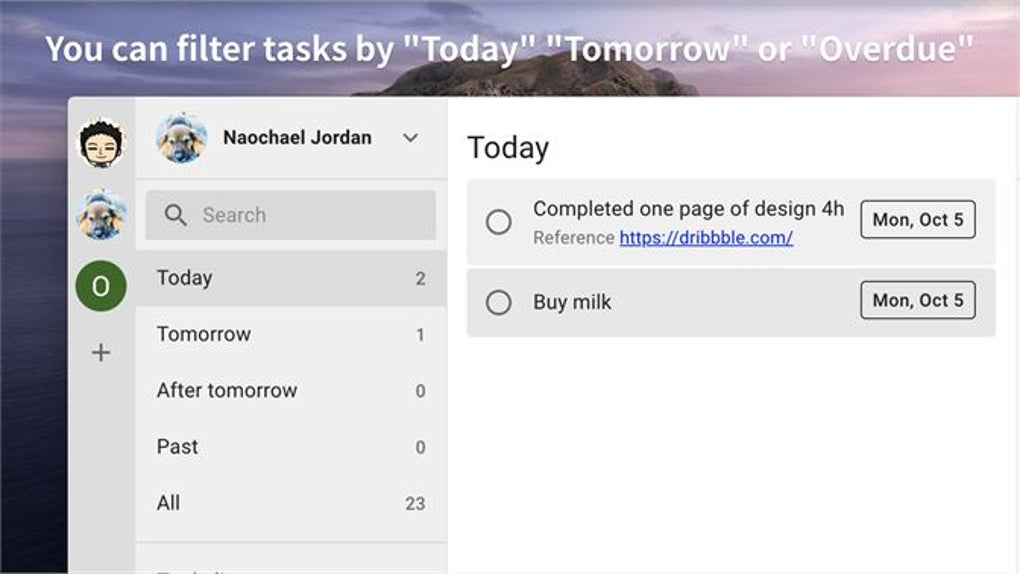Viewport: 1020px width, 574px height.
Task: Add a new account with plus icon
Action: [101, 353]
